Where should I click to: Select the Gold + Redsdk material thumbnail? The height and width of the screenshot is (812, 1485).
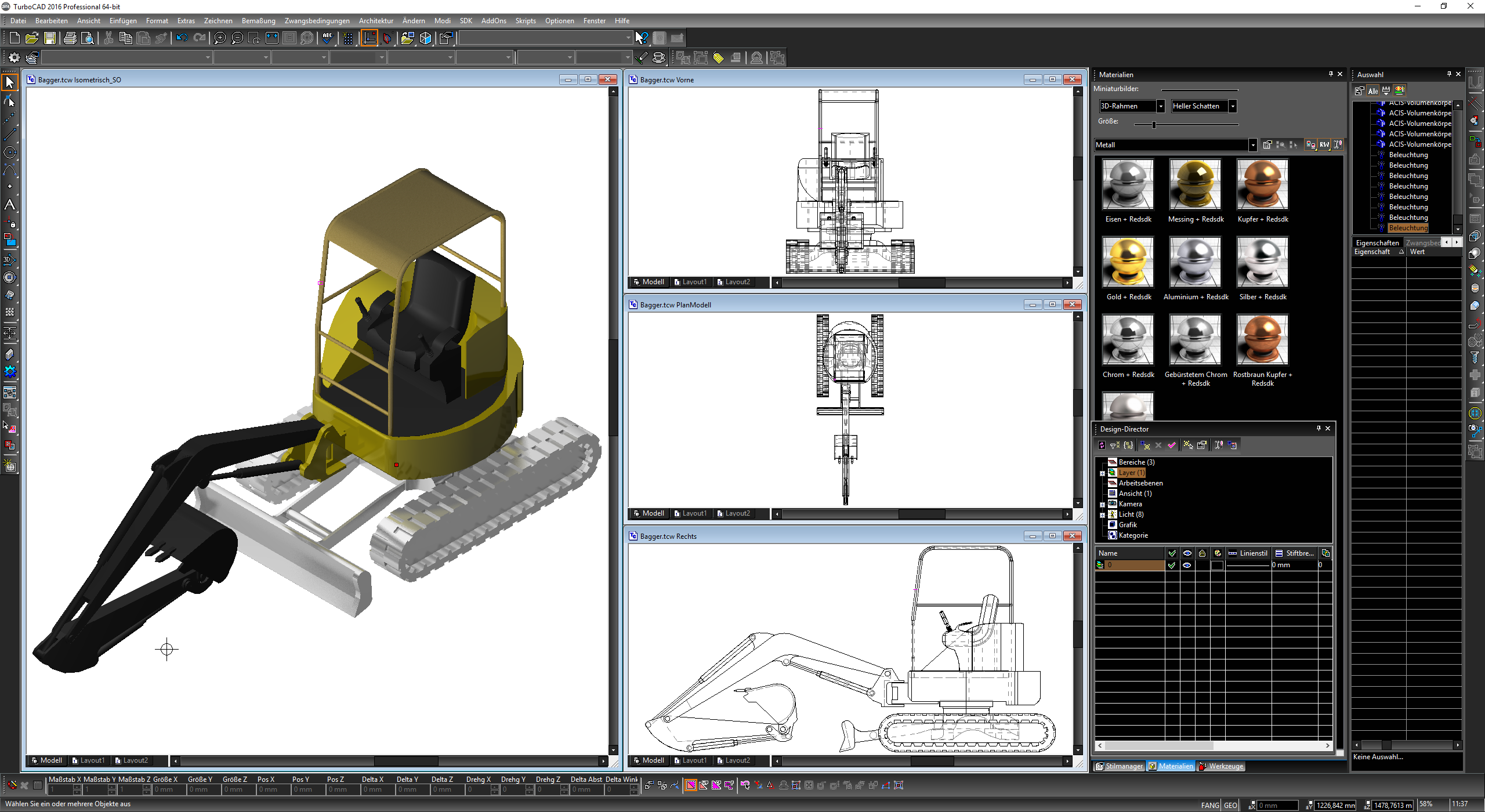tap(1127, 262)
